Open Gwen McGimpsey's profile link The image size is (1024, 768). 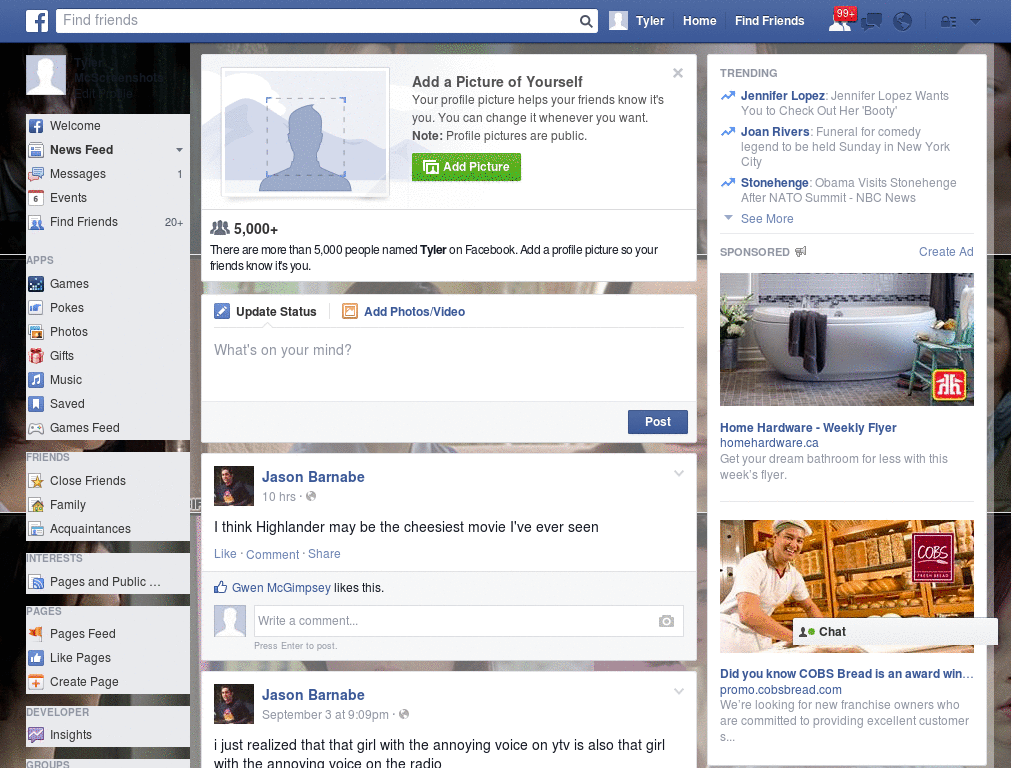281,588
